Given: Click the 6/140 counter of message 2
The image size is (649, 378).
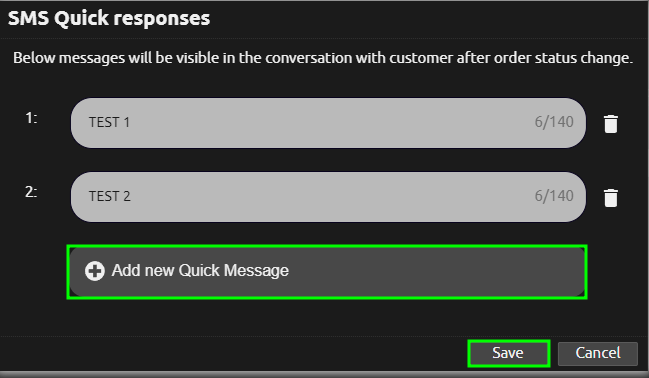Looking at the screenshot, I should [554, 195].
